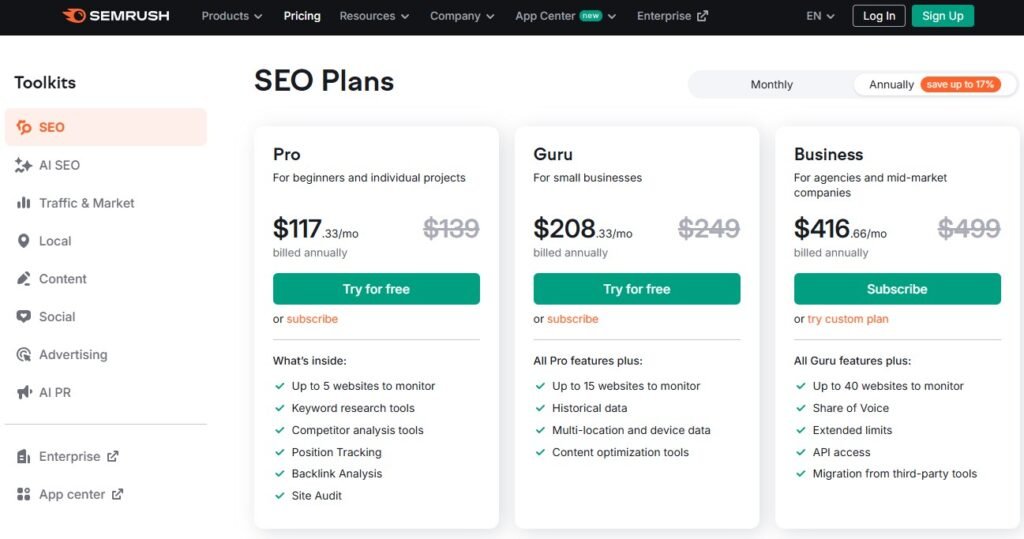Click the try custom plan link
This screenshot has width=1024, height=539.
(848, 319)
